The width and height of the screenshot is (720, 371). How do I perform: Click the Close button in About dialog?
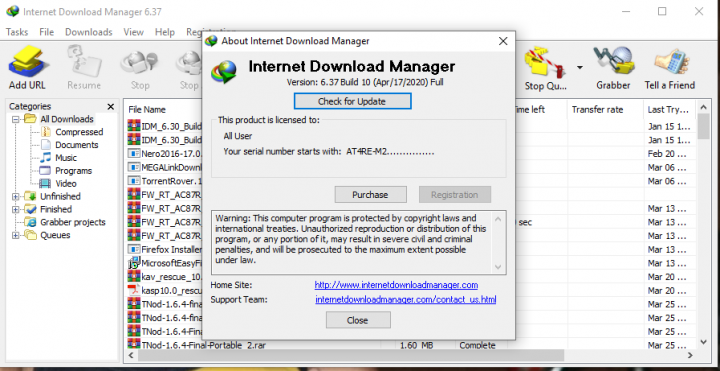tap(358, 320)
